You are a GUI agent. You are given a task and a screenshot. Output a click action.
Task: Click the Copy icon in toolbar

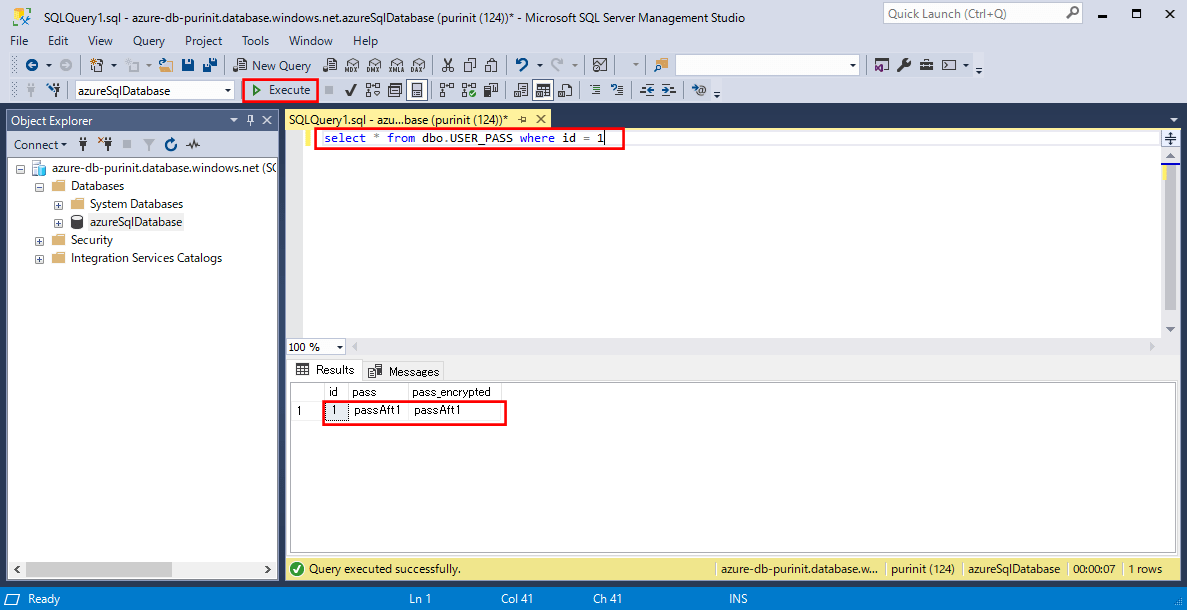pyautogui.click(x=470, y=66)
